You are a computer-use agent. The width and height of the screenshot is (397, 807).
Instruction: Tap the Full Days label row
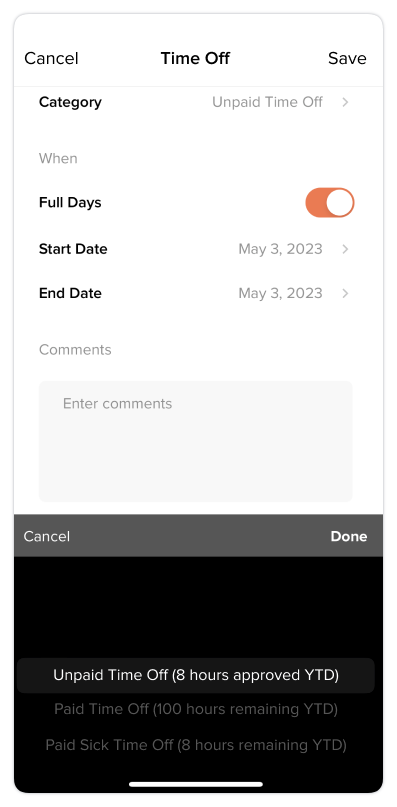pos(196,202)
